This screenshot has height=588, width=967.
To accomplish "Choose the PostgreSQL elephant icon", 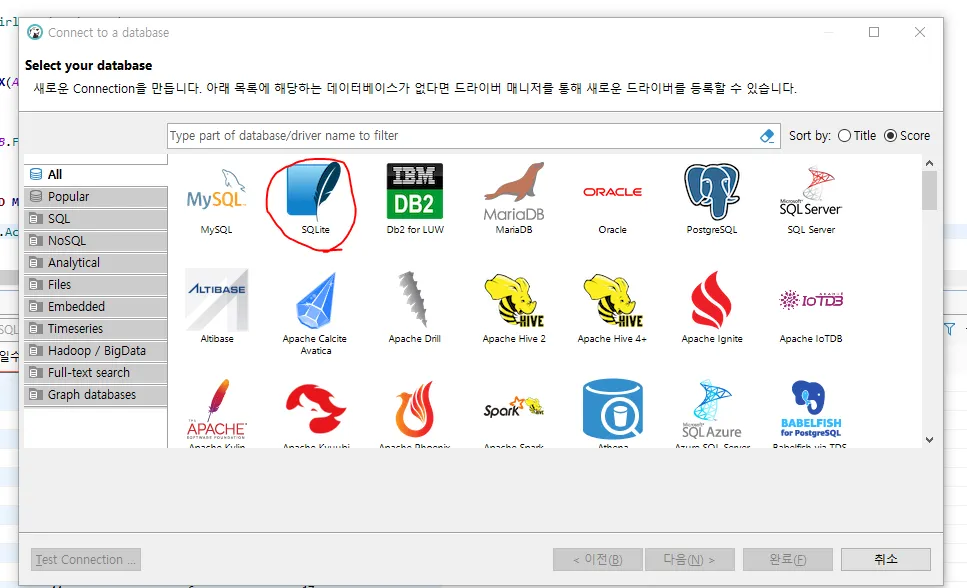I will click(x=712, y=191).
